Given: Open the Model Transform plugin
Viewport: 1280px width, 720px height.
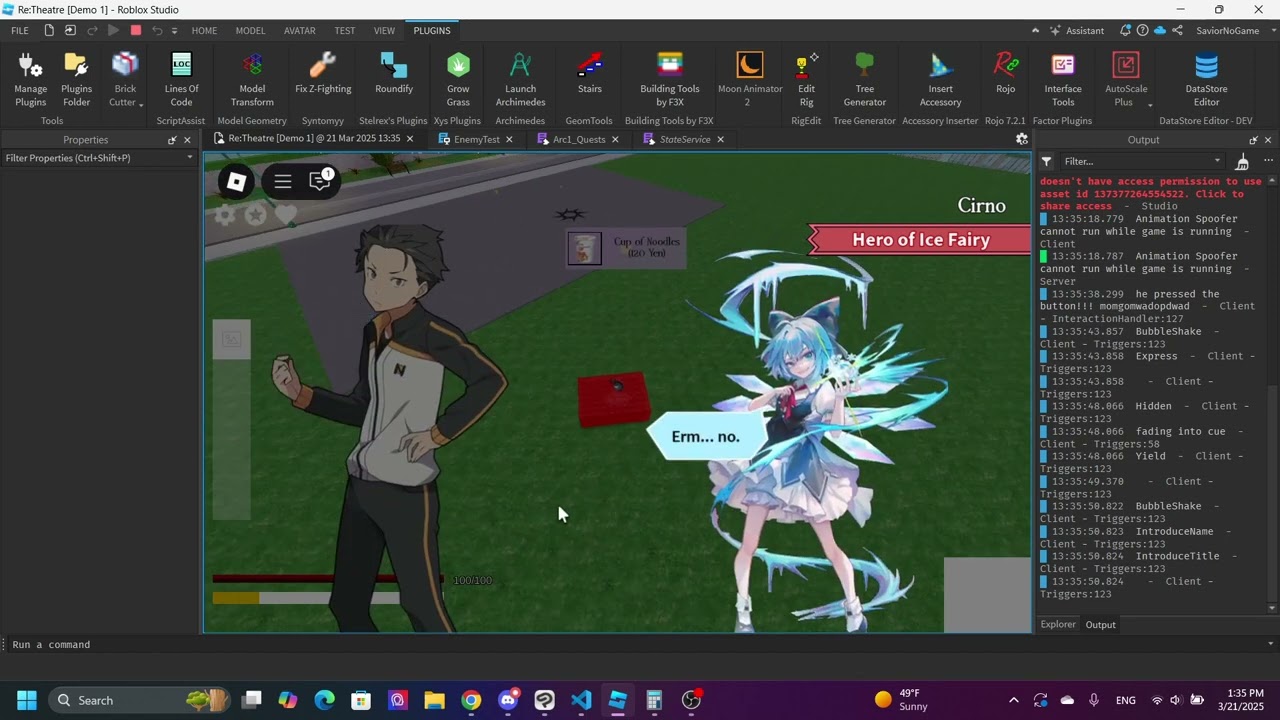Looking at the screenshot, I should tap(252, 79).
